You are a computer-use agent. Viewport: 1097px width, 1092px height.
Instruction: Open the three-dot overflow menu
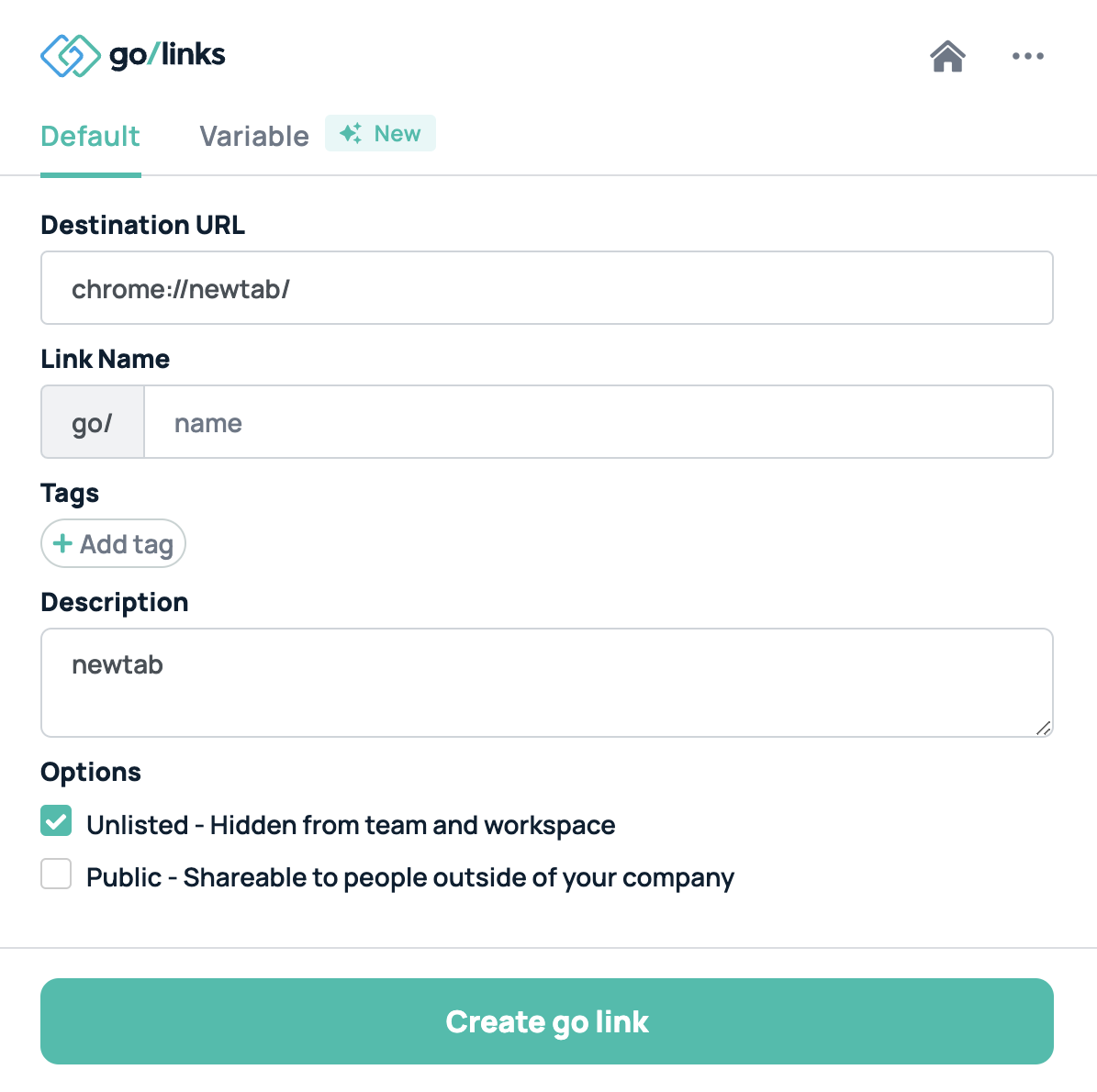(x=1027, y=56)
